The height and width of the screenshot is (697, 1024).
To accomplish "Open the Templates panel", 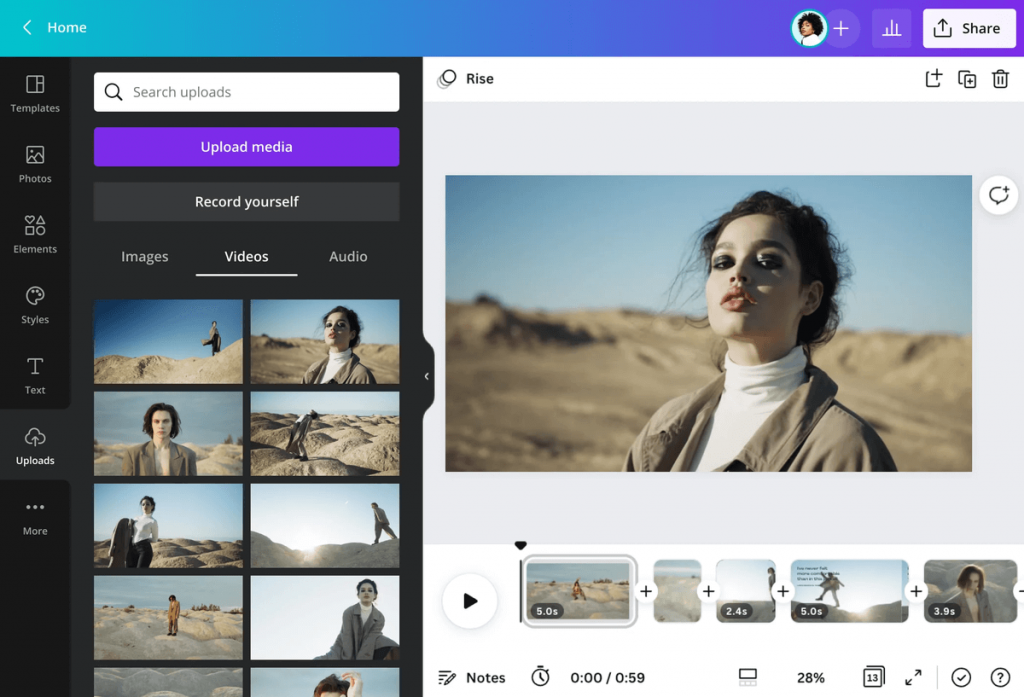I will pyautogui.click(x=35, y=92).
